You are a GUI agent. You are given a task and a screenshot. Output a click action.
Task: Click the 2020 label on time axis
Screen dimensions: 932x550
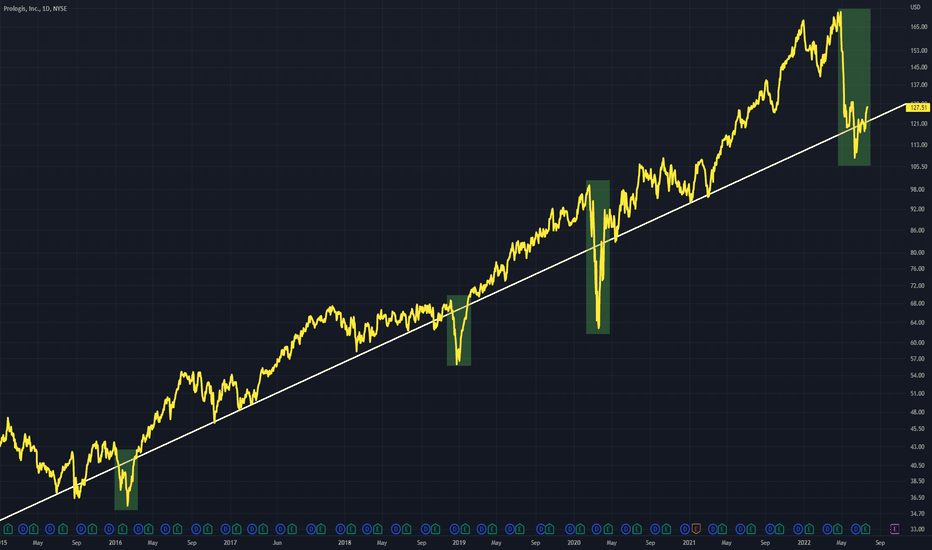click(x=574, y=543)
